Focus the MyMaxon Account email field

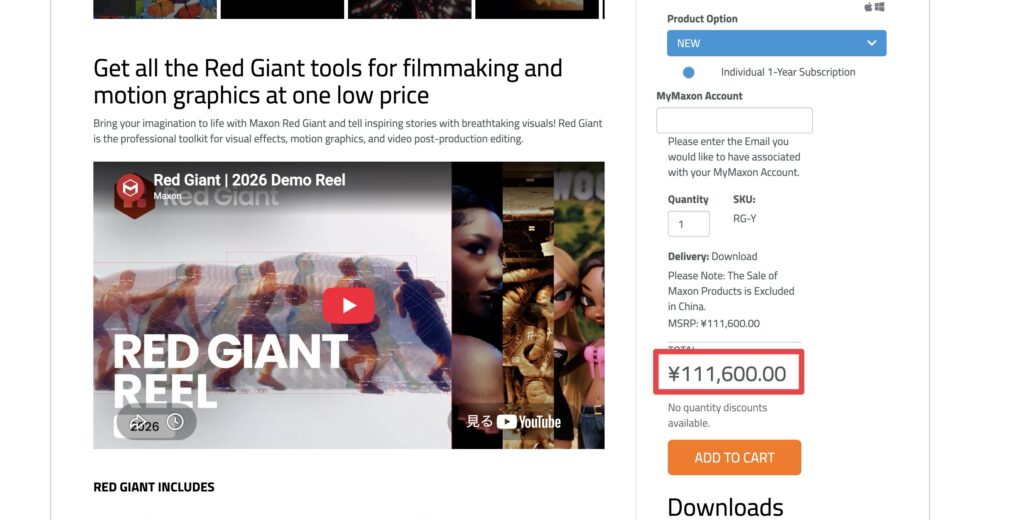(734, 120)
